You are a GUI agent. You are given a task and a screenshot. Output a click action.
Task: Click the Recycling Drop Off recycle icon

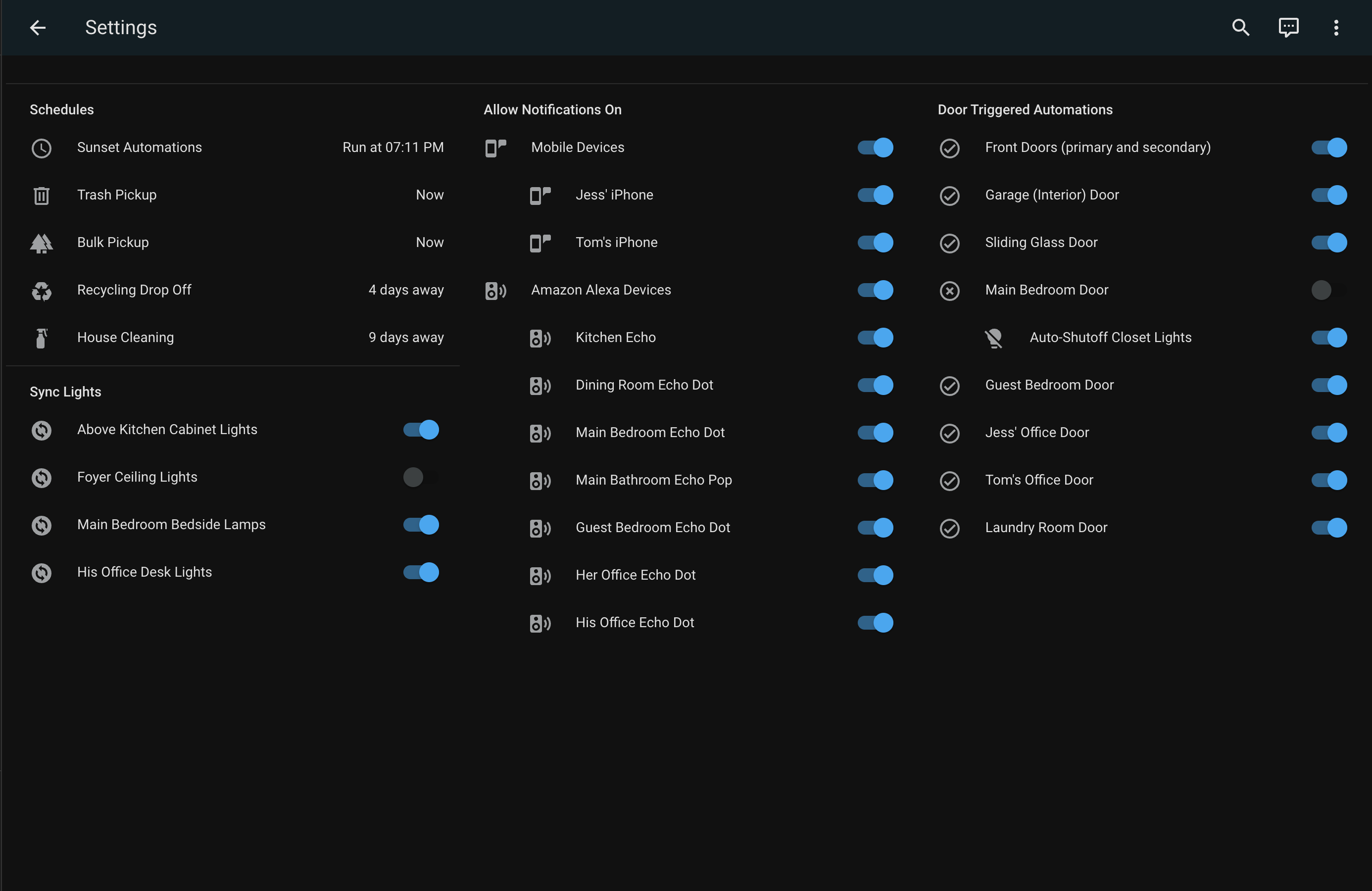pos(42,291)
